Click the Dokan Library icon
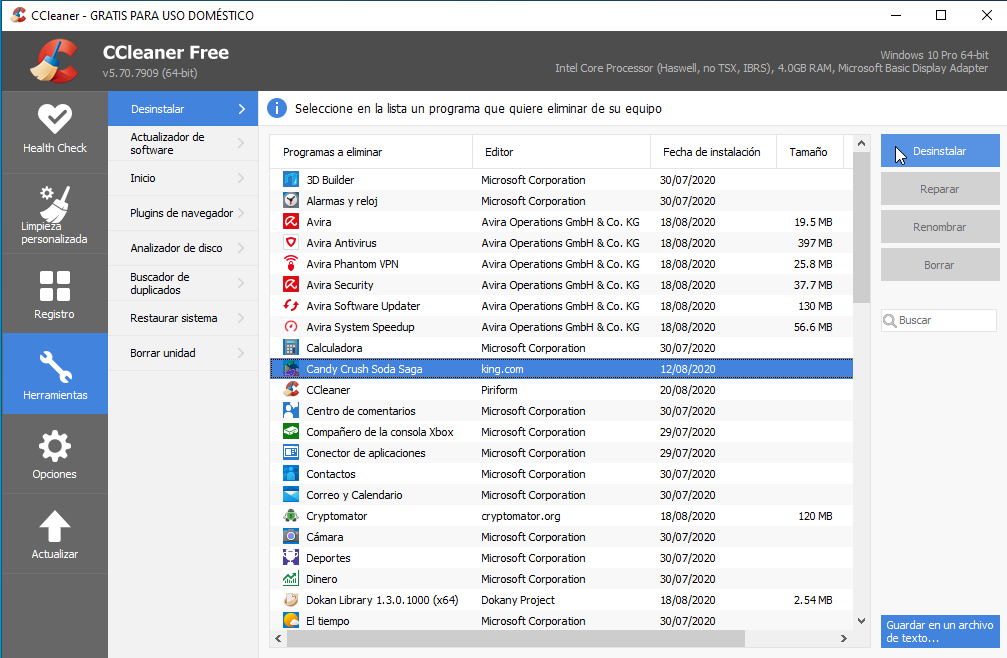 pos(291,600)
